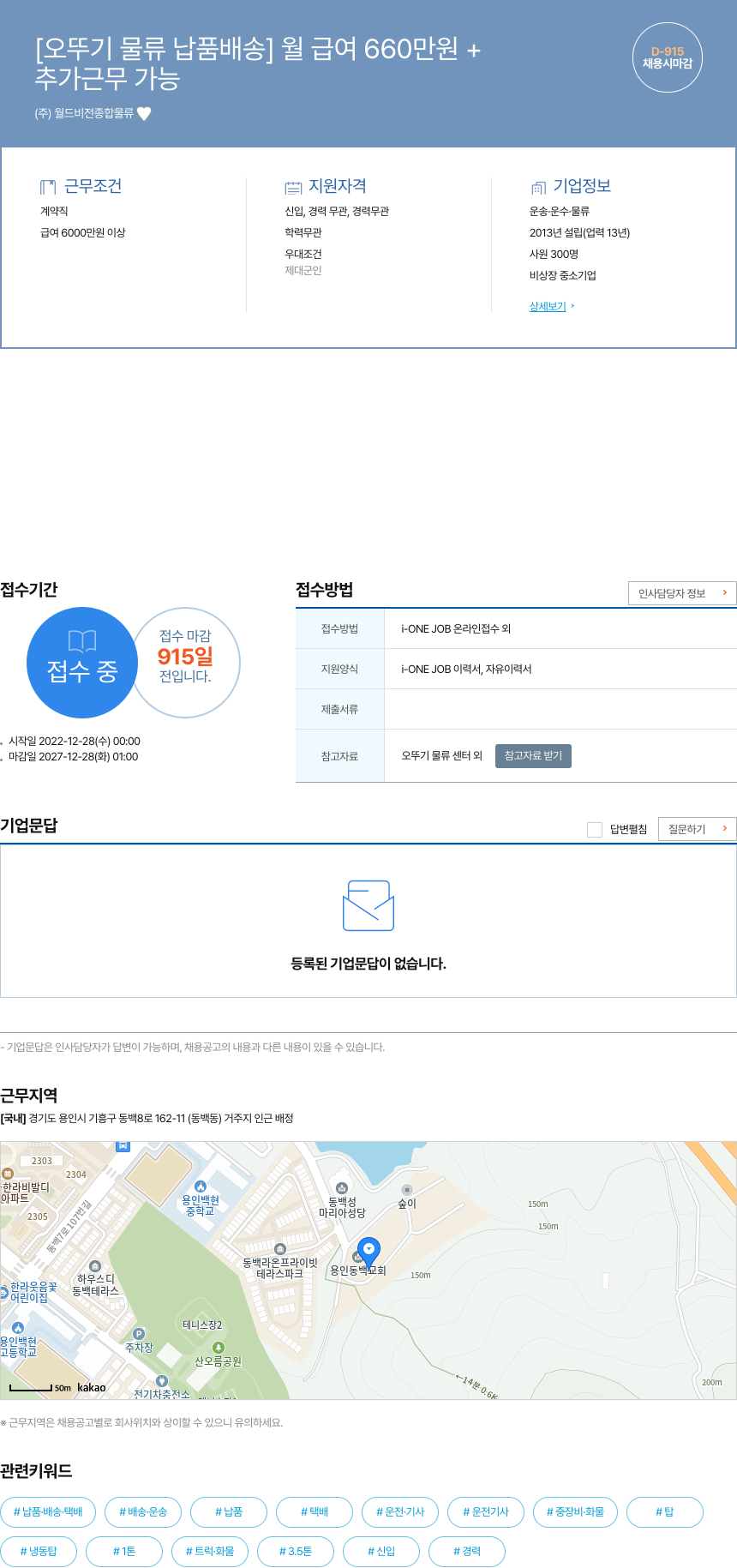The image size is (737, 1568).
Task: Click 오뚜기 물류 센터 외 reference text
Action: (x=442, y=755)
